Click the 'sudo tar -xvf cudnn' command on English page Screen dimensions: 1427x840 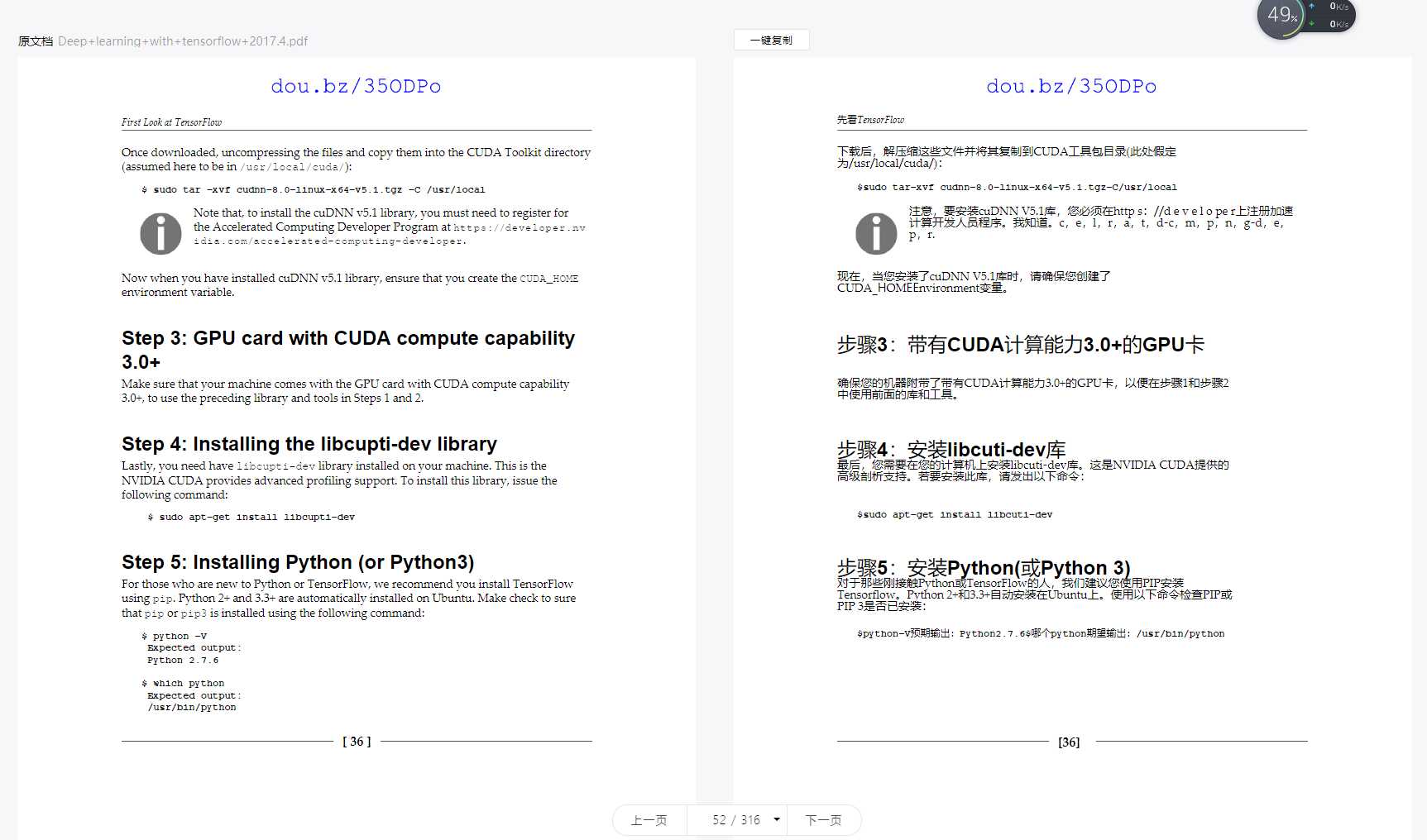[314, 189]
